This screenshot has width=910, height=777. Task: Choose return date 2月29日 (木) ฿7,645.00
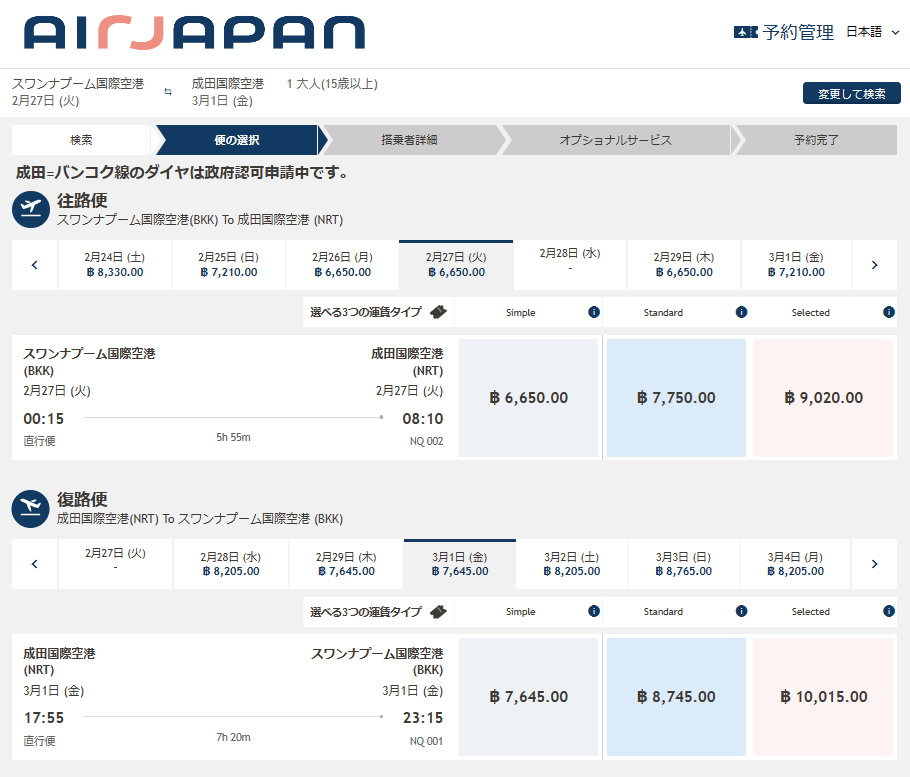tap(346, 564)
